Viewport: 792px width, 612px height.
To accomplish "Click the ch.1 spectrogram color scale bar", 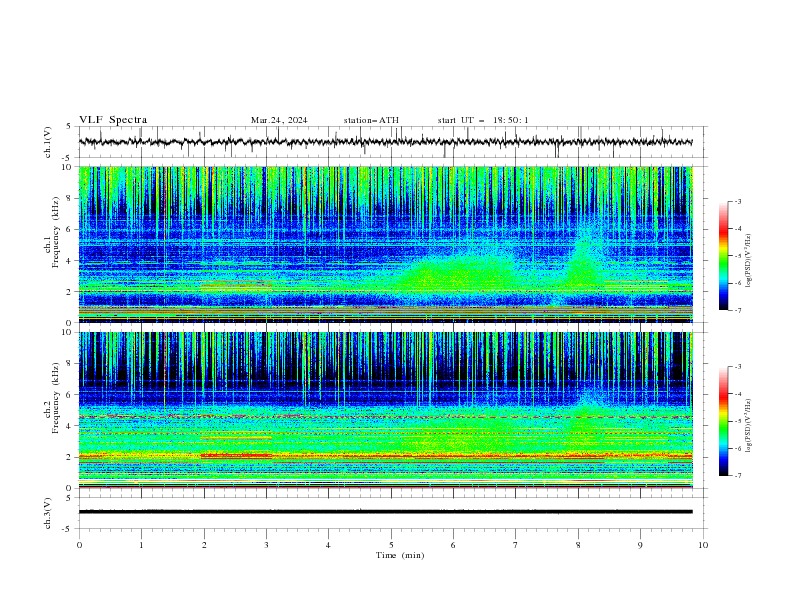I will (723, 256).
